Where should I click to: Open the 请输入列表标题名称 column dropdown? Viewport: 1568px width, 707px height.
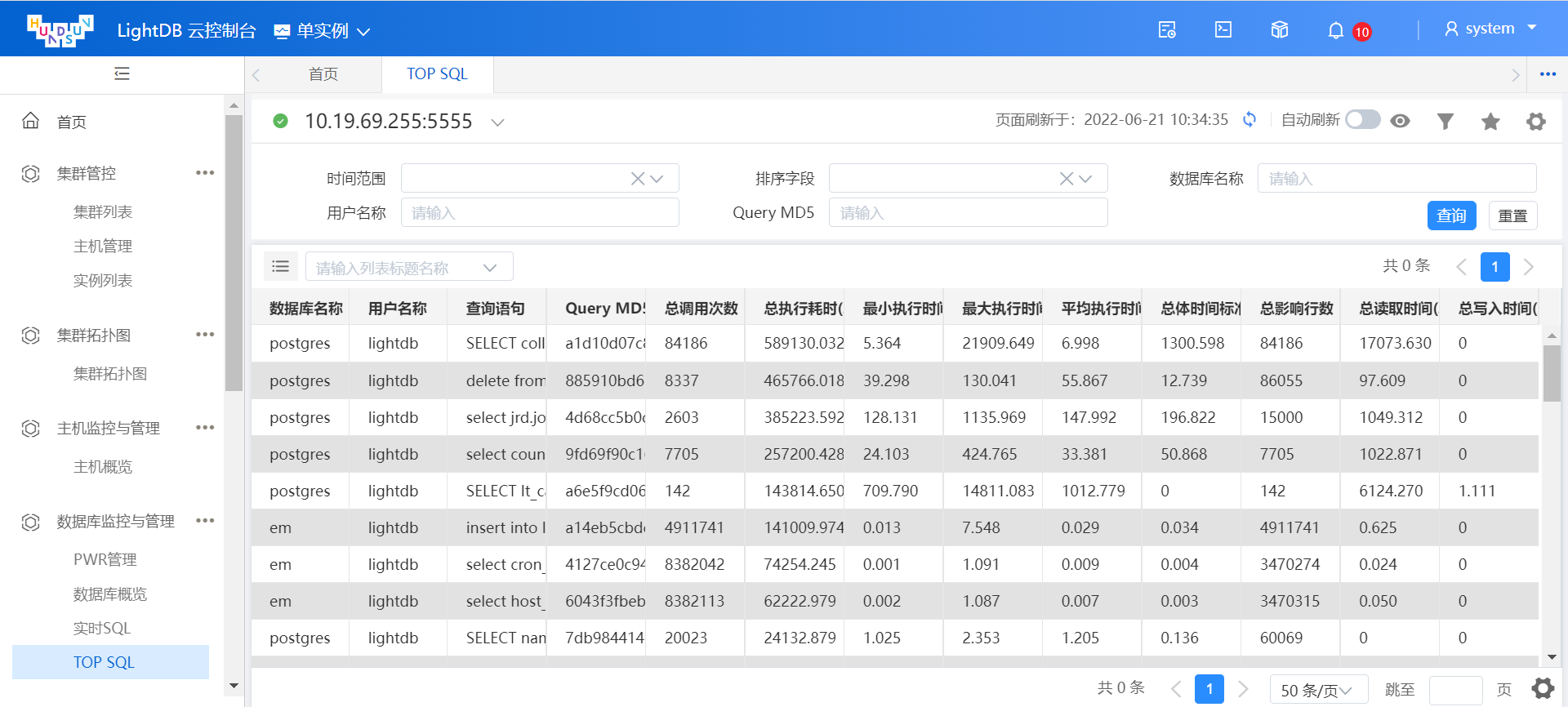[409, 267]
